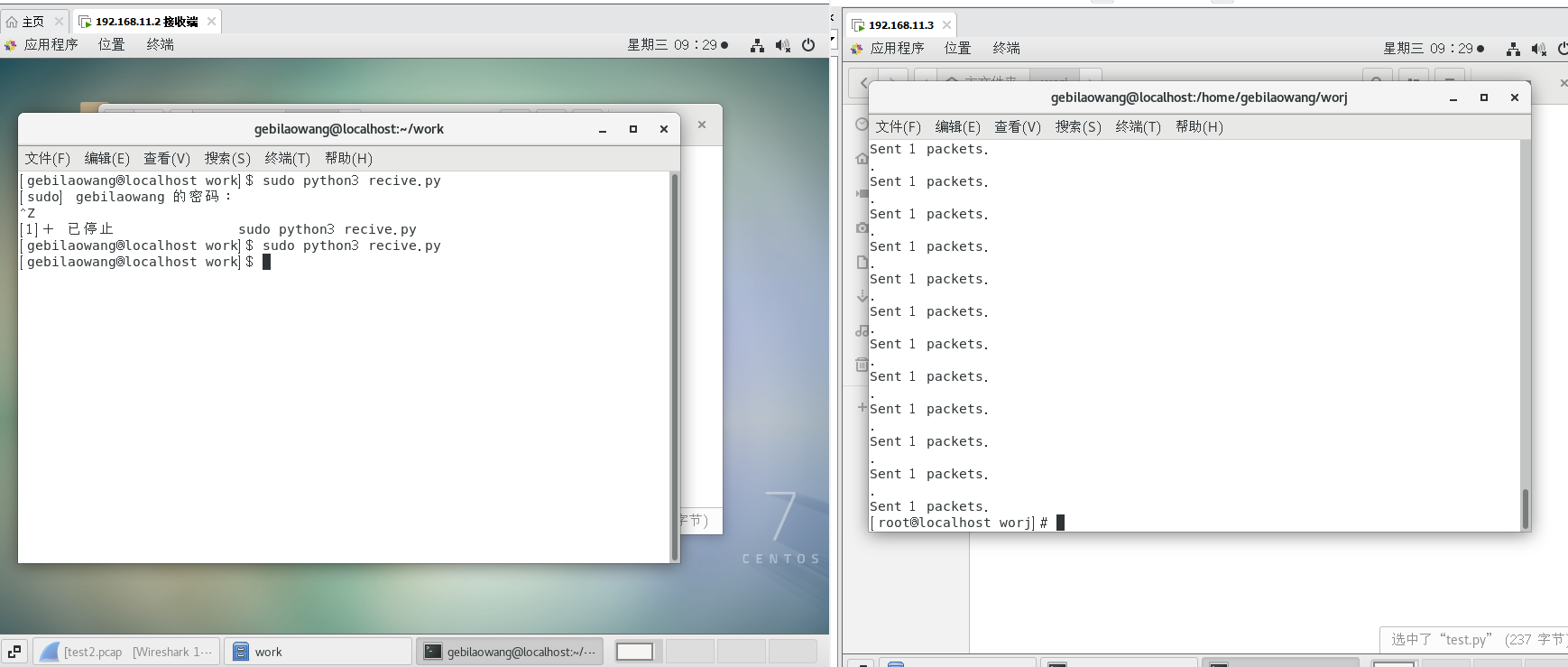
Task: Open 终端 app menu on right desktop panel
Action: click(x=1007, y=48)
